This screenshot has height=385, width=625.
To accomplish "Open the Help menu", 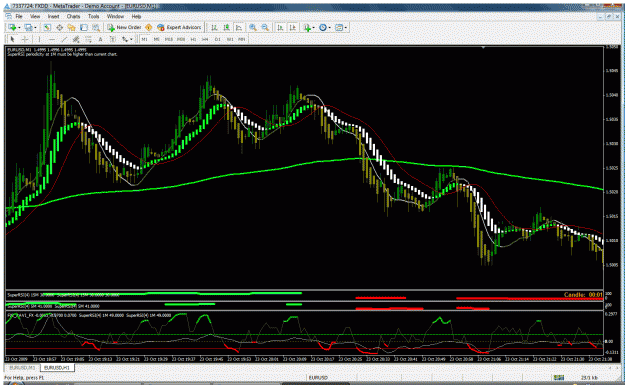I will point(136,16).
